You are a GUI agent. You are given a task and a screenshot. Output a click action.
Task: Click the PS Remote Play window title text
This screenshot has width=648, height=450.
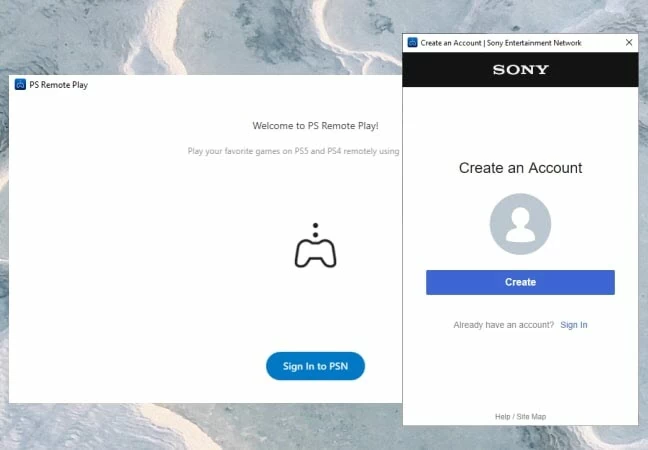click(59, 85)
